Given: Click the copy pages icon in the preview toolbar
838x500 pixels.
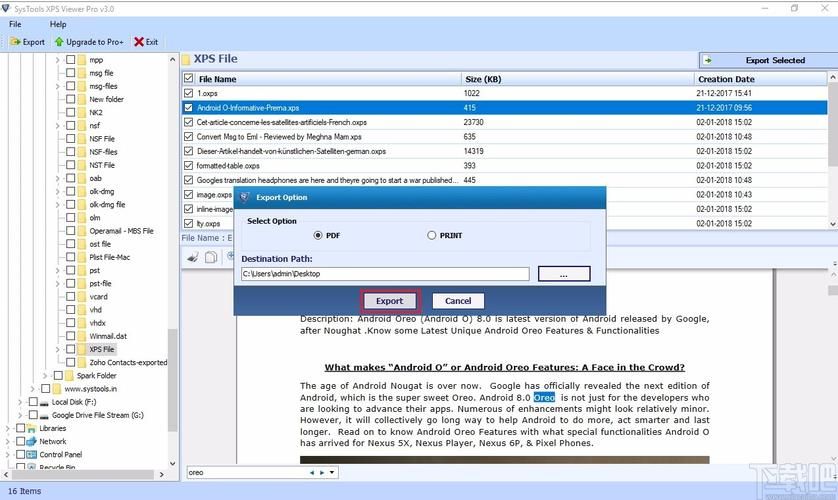Looking at the screenshot, I should click(211, 257).
